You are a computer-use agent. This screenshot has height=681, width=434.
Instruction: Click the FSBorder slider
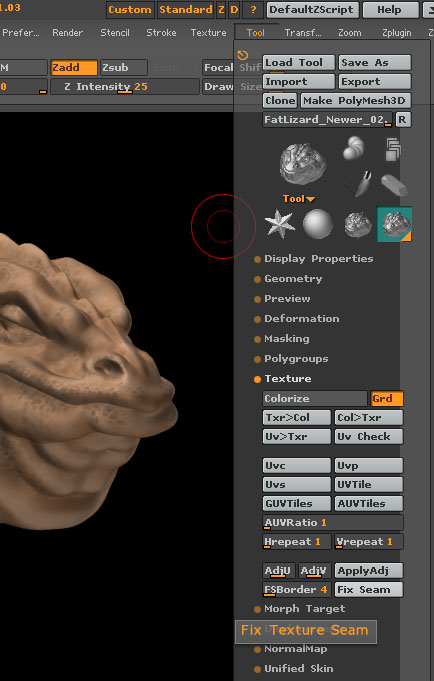tap(297, 589)
